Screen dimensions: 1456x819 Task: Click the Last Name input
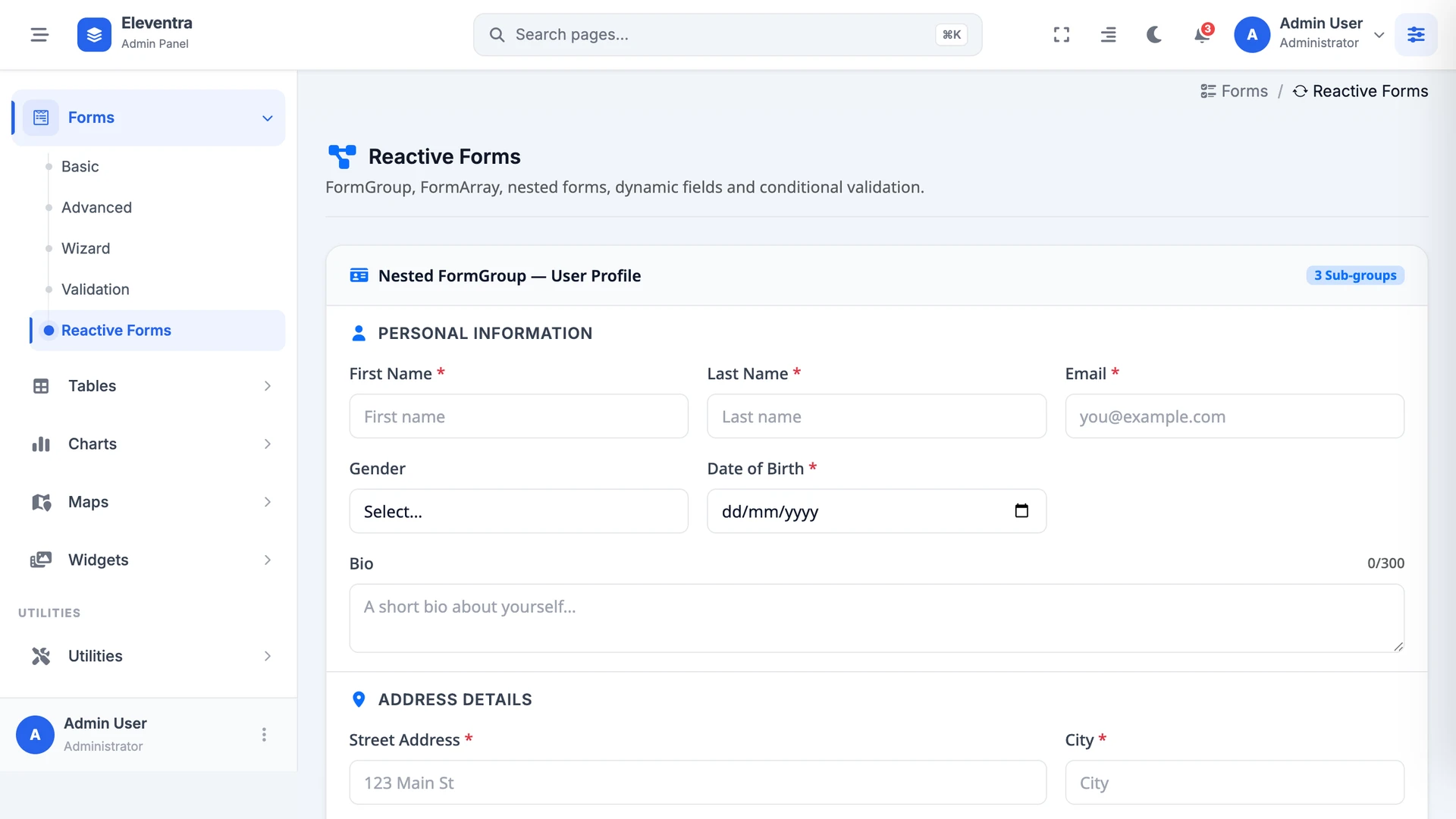(877, 416)
